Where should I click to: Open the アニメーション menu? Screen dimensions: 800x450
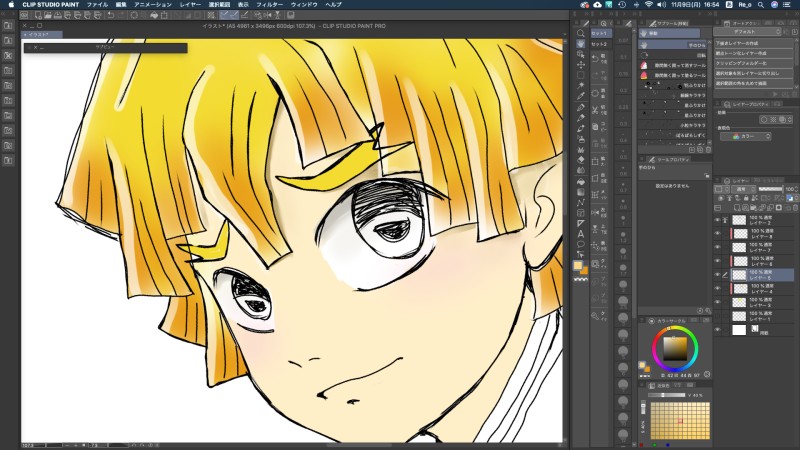pos(153,5)
